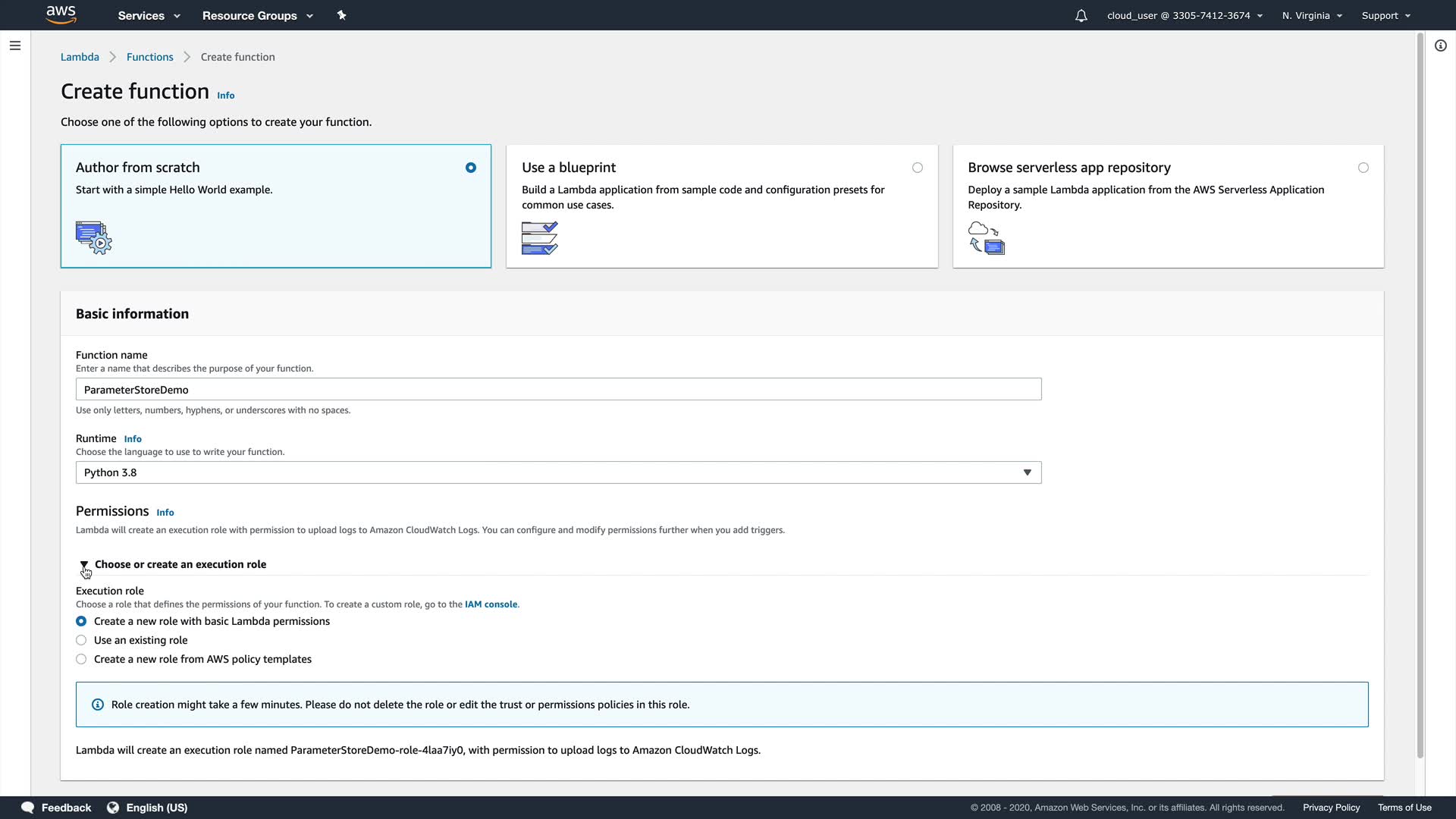This screenshot has width=1456, height=819.
Task: Click the Author from scratch gear illustration
Action: click(x=93, y=237)
